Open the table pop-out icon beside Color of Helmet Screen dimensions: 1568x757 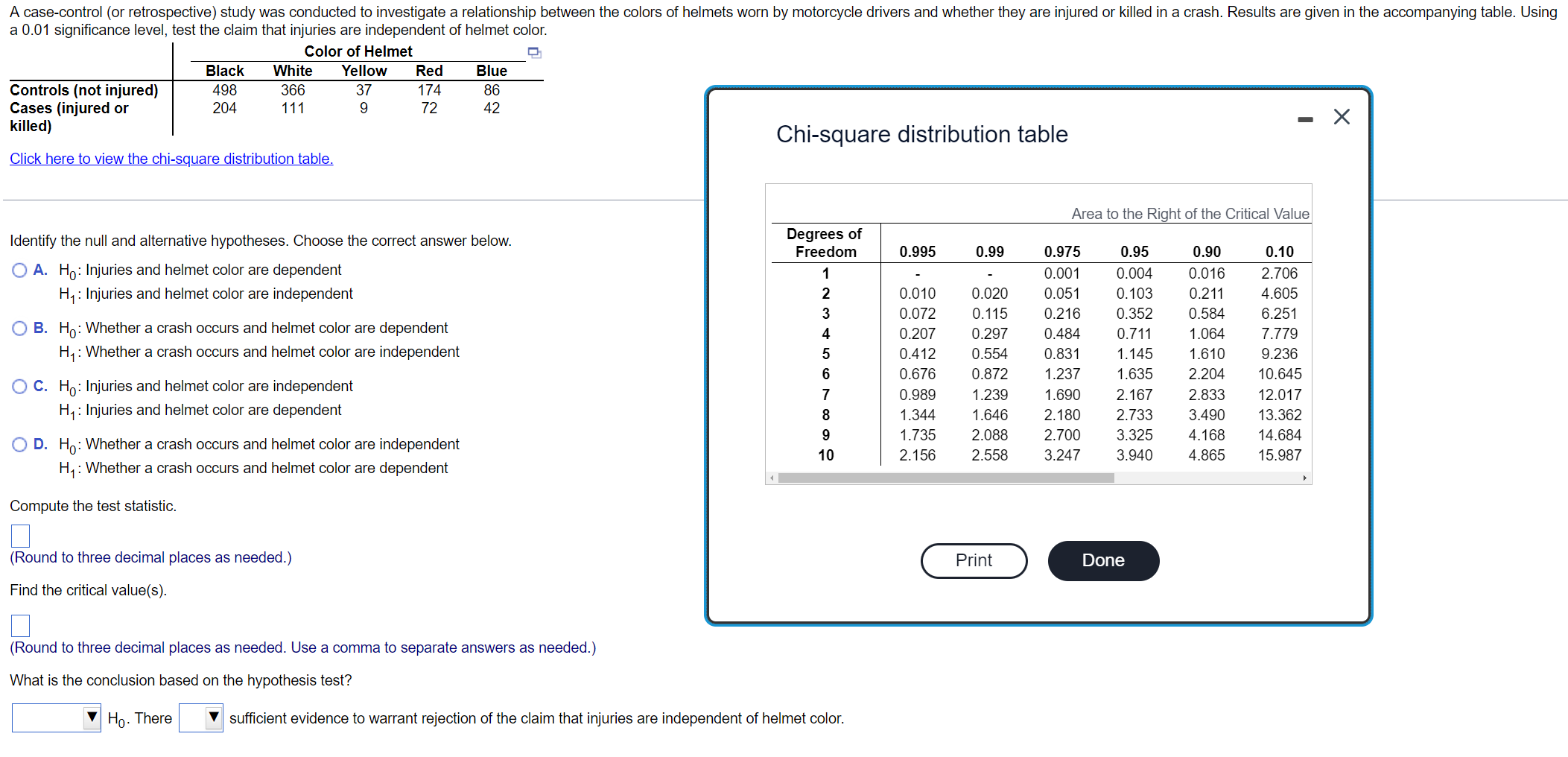pos(533,52)
